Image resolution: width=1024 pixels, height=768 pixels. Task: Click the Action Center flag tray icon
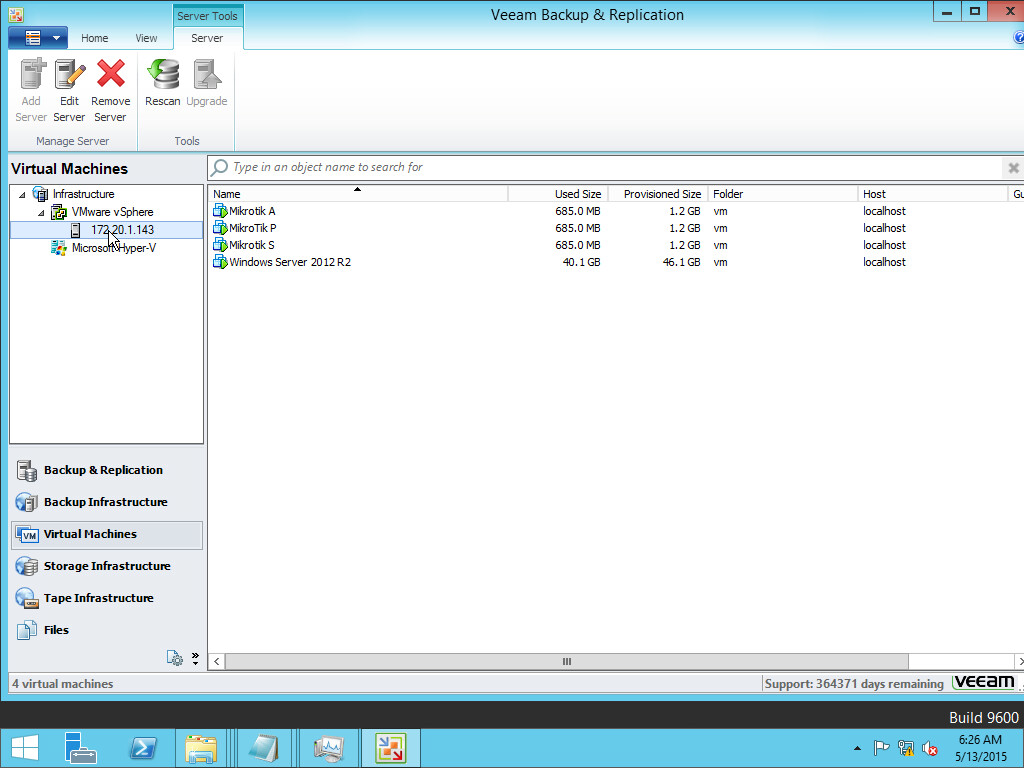(881, 748)
